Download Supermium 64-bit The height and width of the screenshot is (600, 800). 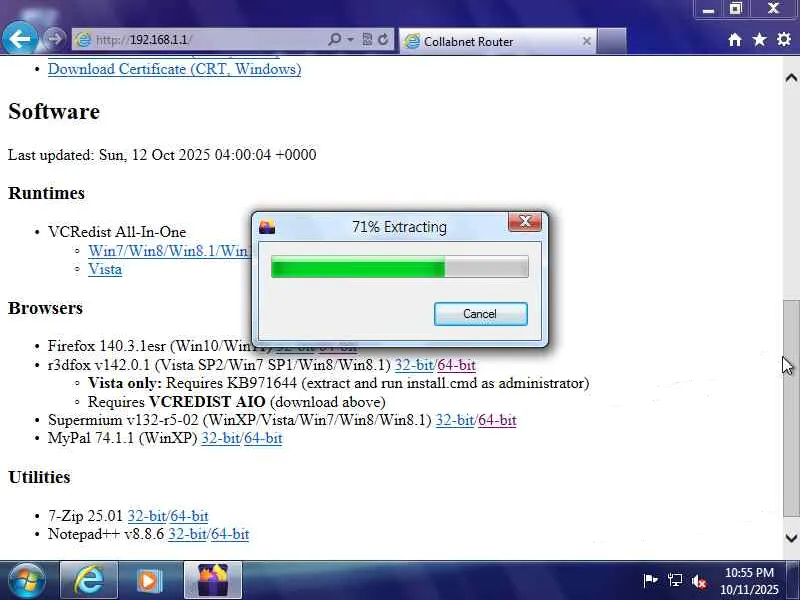coord(497,420)
